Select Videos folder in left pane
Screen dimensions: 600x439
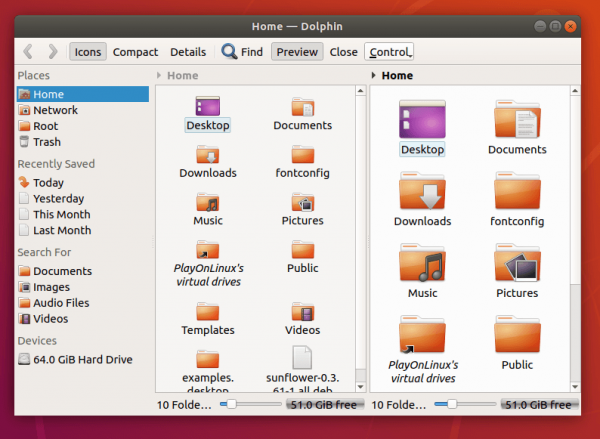pos(303,319)
